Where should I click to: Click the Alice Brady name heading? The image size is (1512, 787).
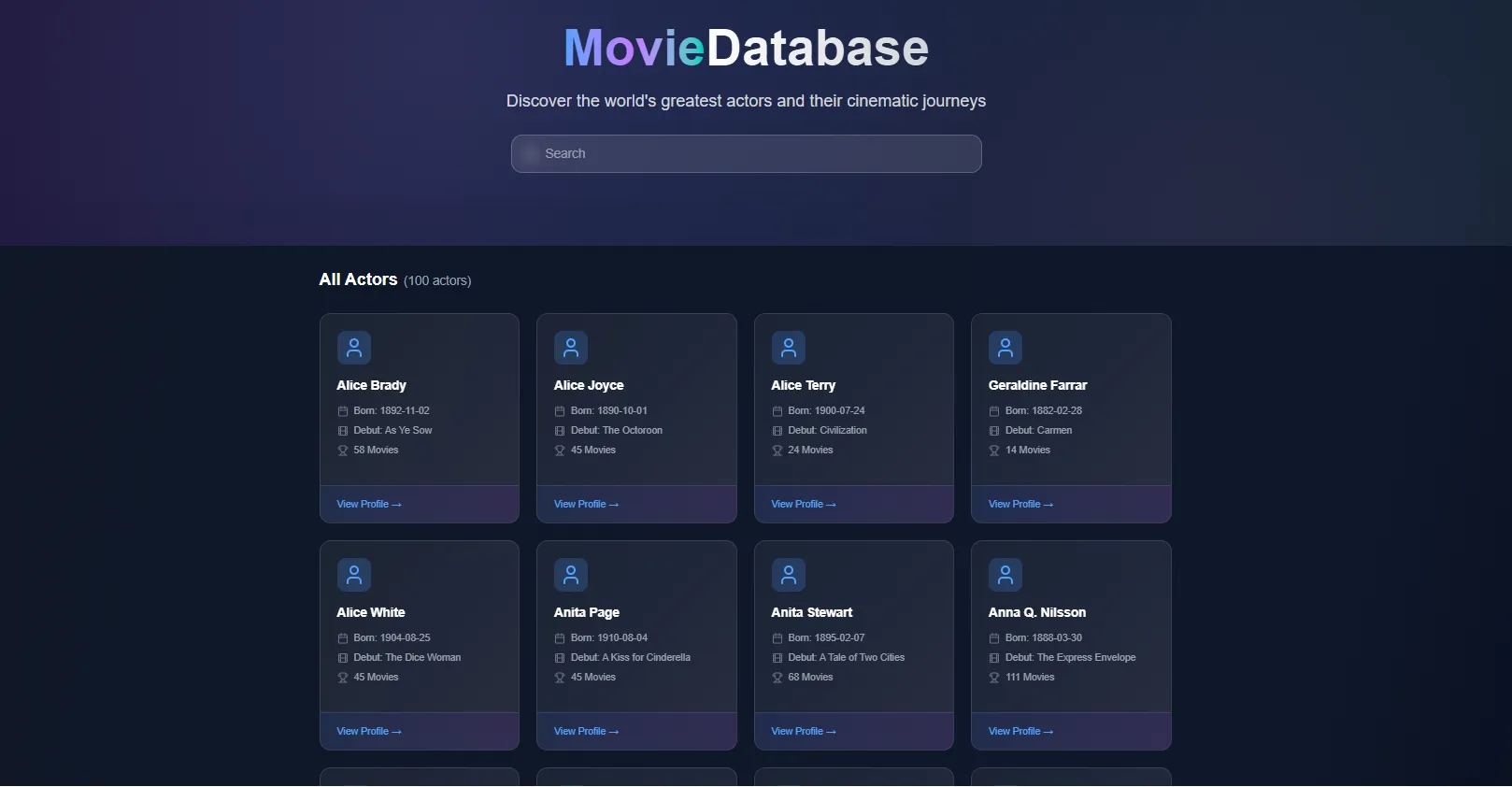pos(371,385)
